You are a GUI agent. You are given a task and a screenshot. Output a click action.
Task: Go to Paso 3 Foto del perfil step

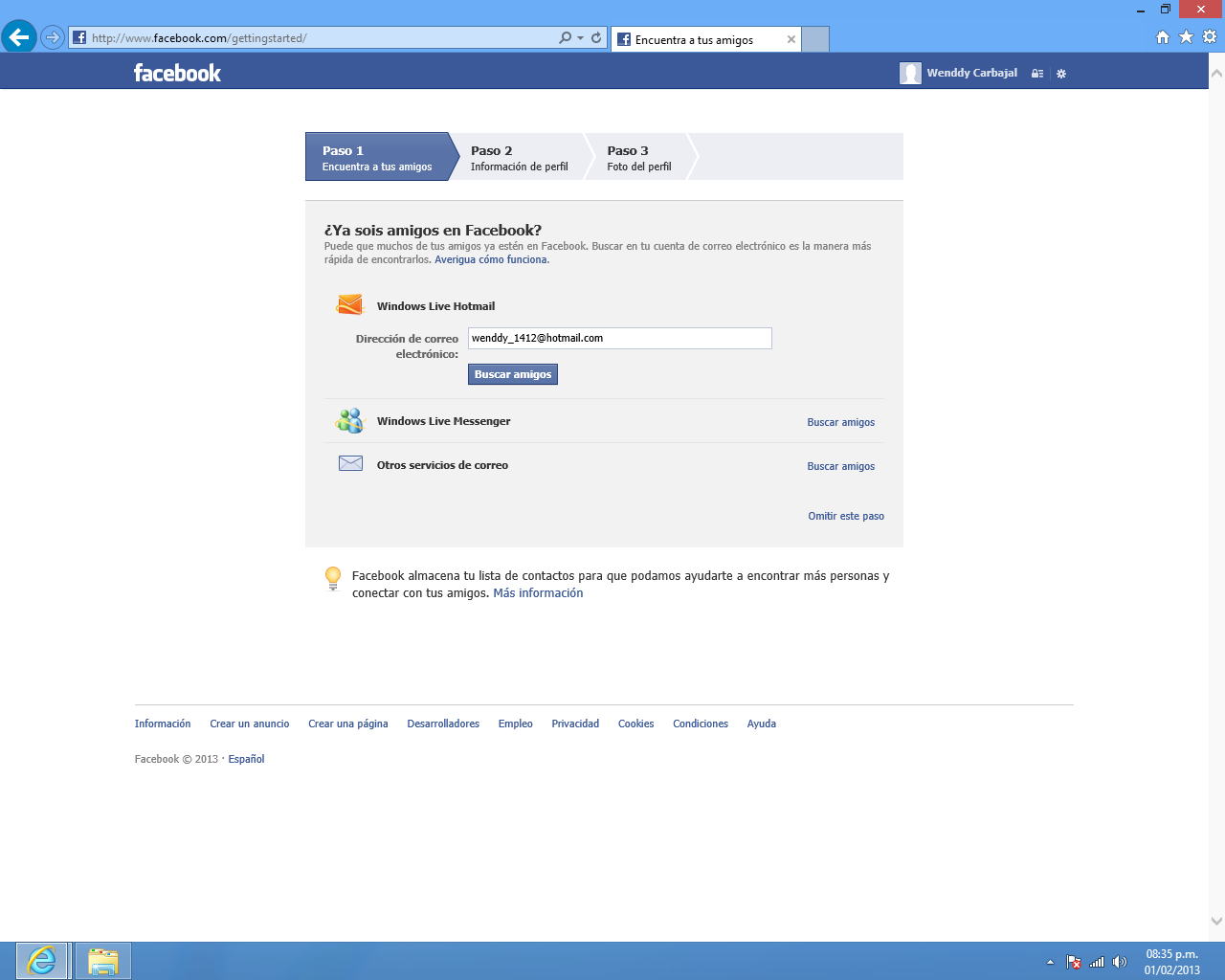click(639, 156)
